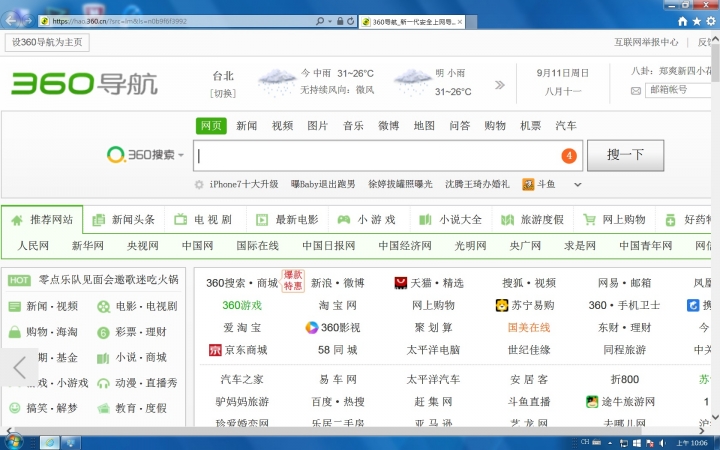This screenshot has height=450, width=720.
Task: Refresh the page with the reload icon
Action: point(351,21)
